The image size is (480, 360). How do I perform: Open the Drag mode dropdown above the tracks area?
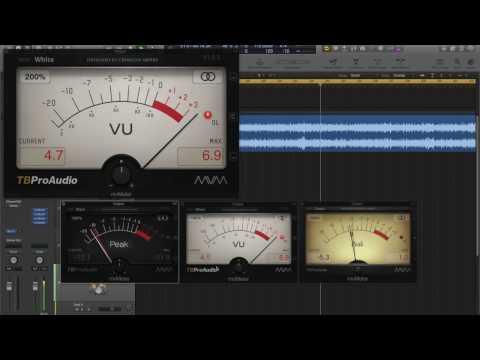[x=399, y=75]
